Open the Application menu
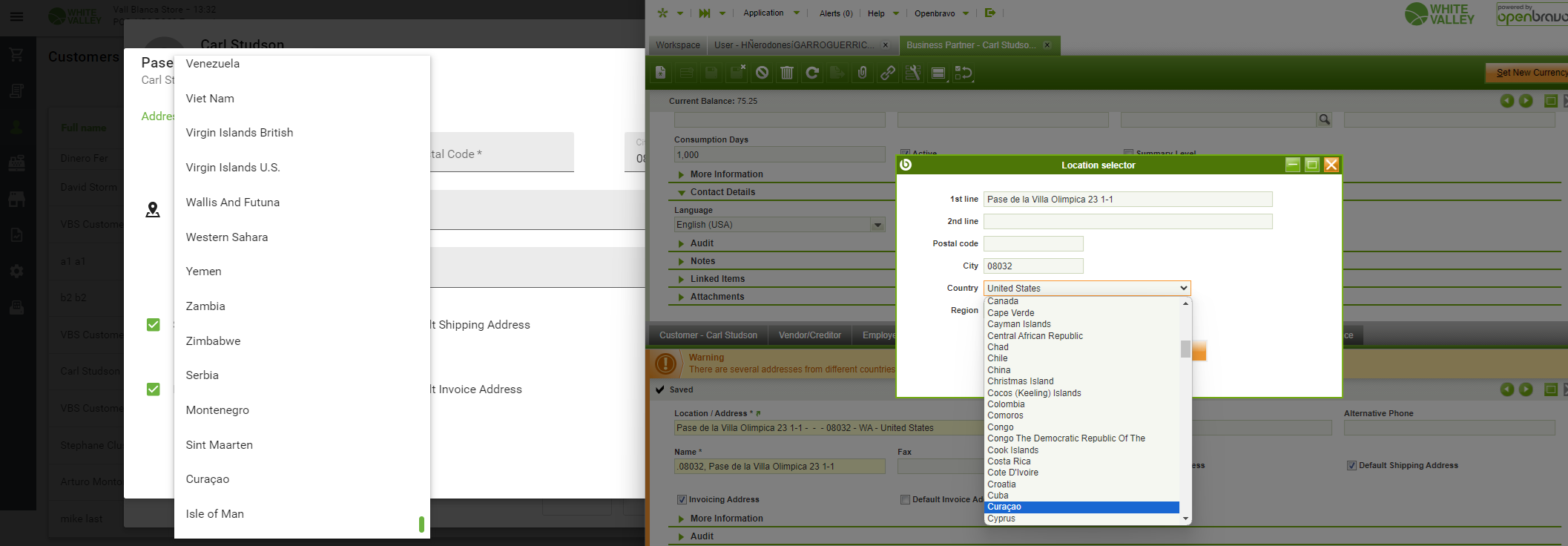Image resolution: width=1568 pixels, height=546 pixels. 763,13
